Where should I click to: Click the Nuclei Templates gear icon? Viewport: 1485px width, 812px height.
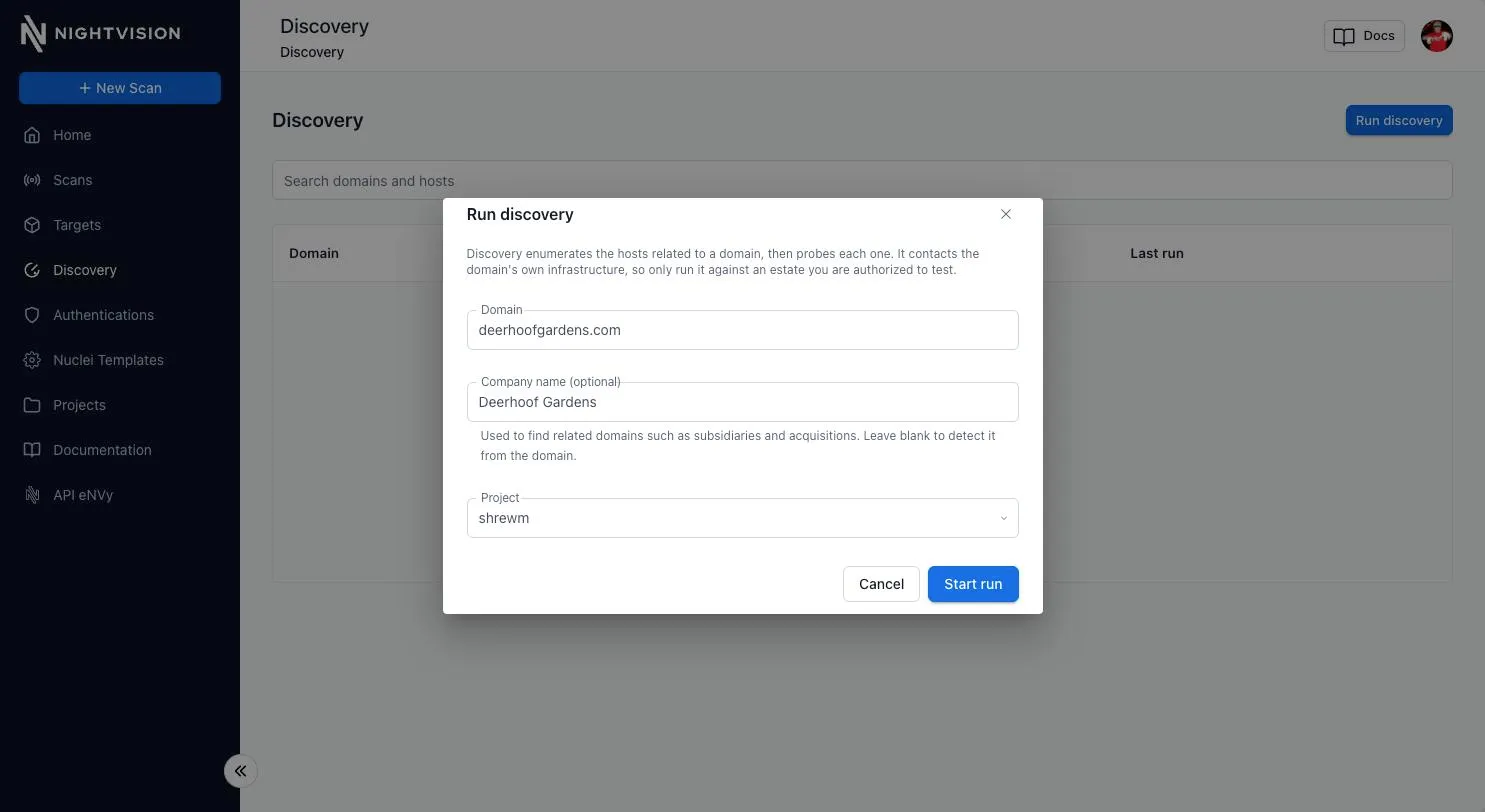(x=32, y=360)
